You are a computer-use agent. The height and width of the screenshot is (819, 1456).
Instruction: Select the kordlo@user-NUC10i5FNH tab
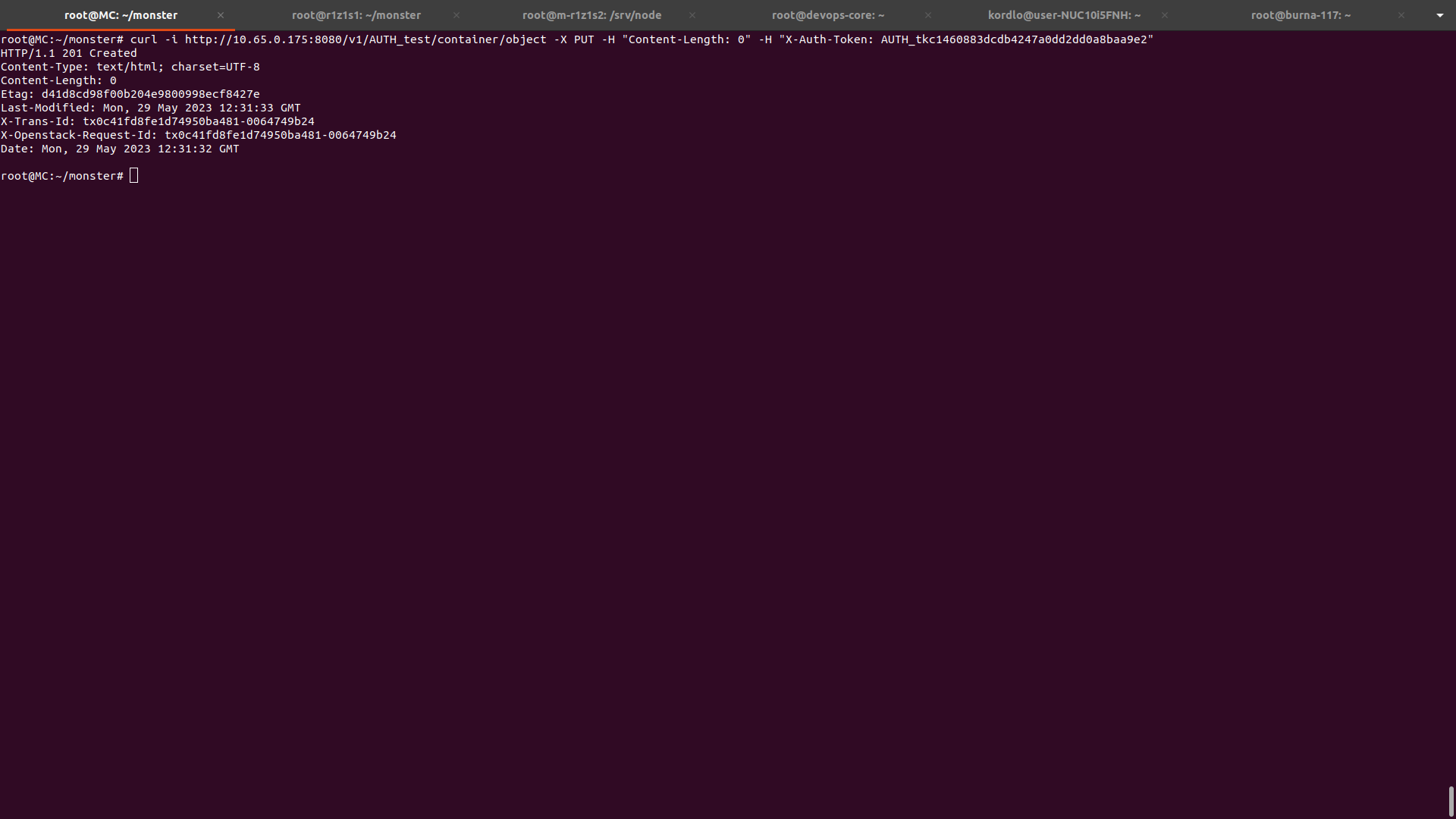[1063, 15]
